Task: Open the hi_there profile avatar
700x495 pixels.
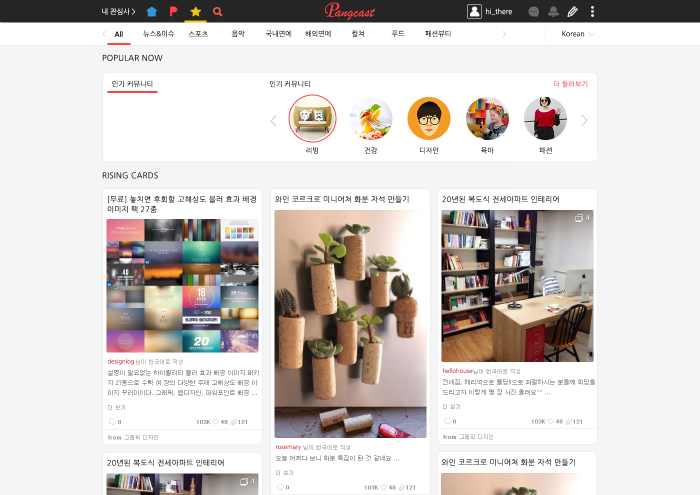Action: point(474,12)
